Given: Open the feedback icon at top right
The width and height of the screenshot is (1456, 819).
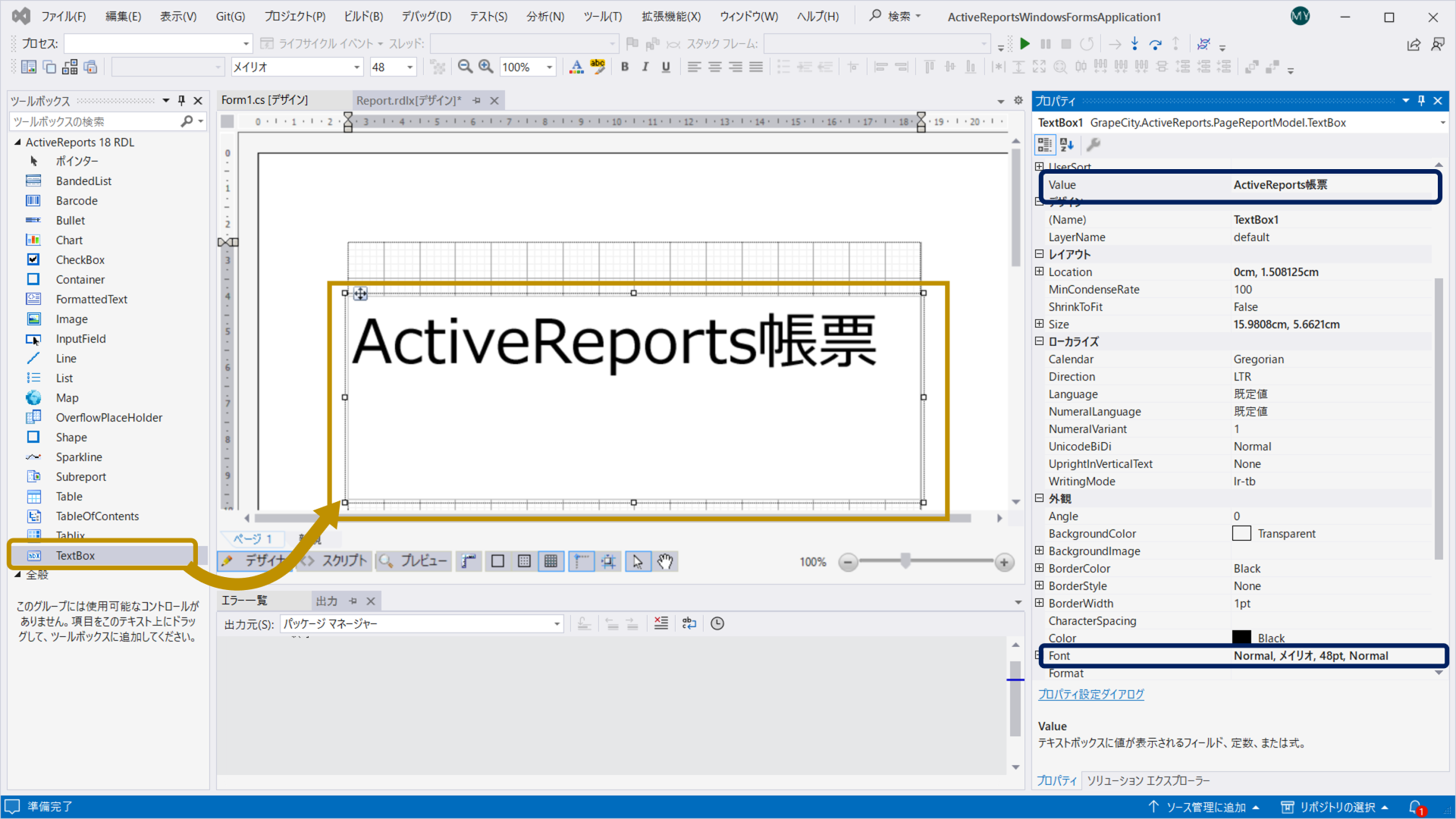Looking at the screenshot, I should click(x=1438, y=44).
